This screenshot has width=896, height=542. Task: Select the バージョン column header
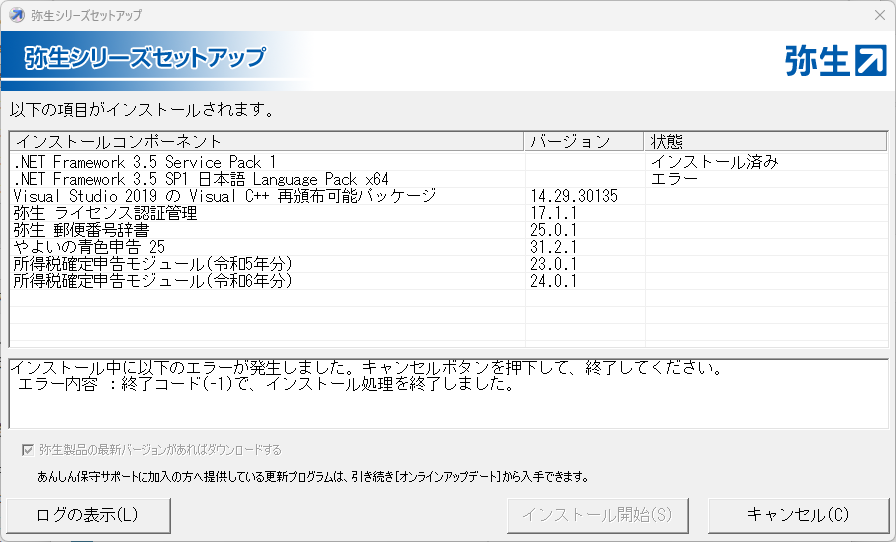584,141
